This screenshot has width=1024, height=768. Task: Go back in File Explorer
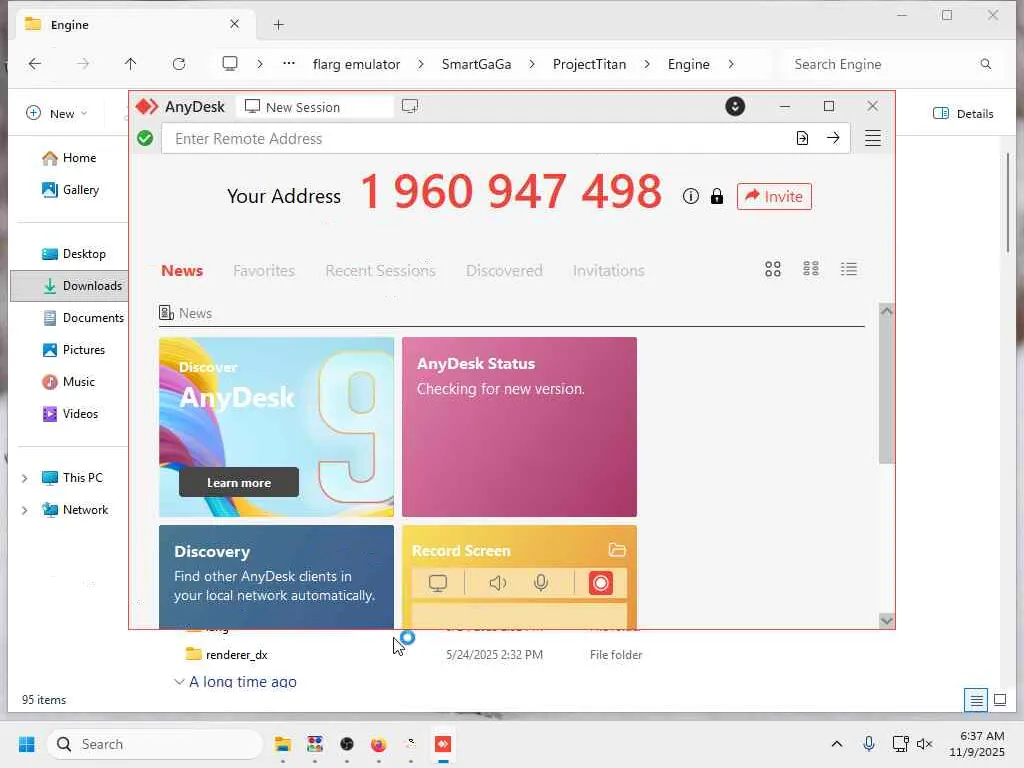point(35,64)
